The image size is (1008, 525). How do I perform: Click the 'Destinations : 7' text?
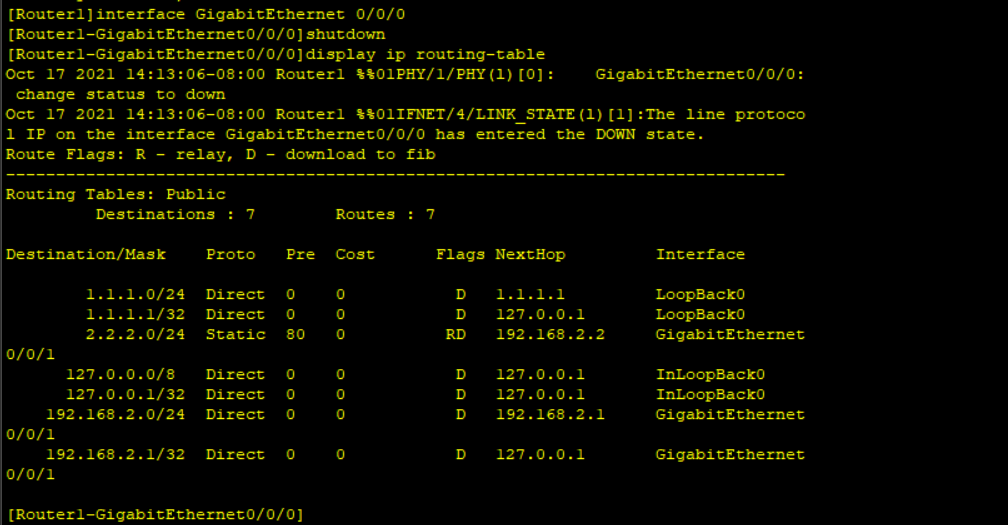tap(176, 214)
